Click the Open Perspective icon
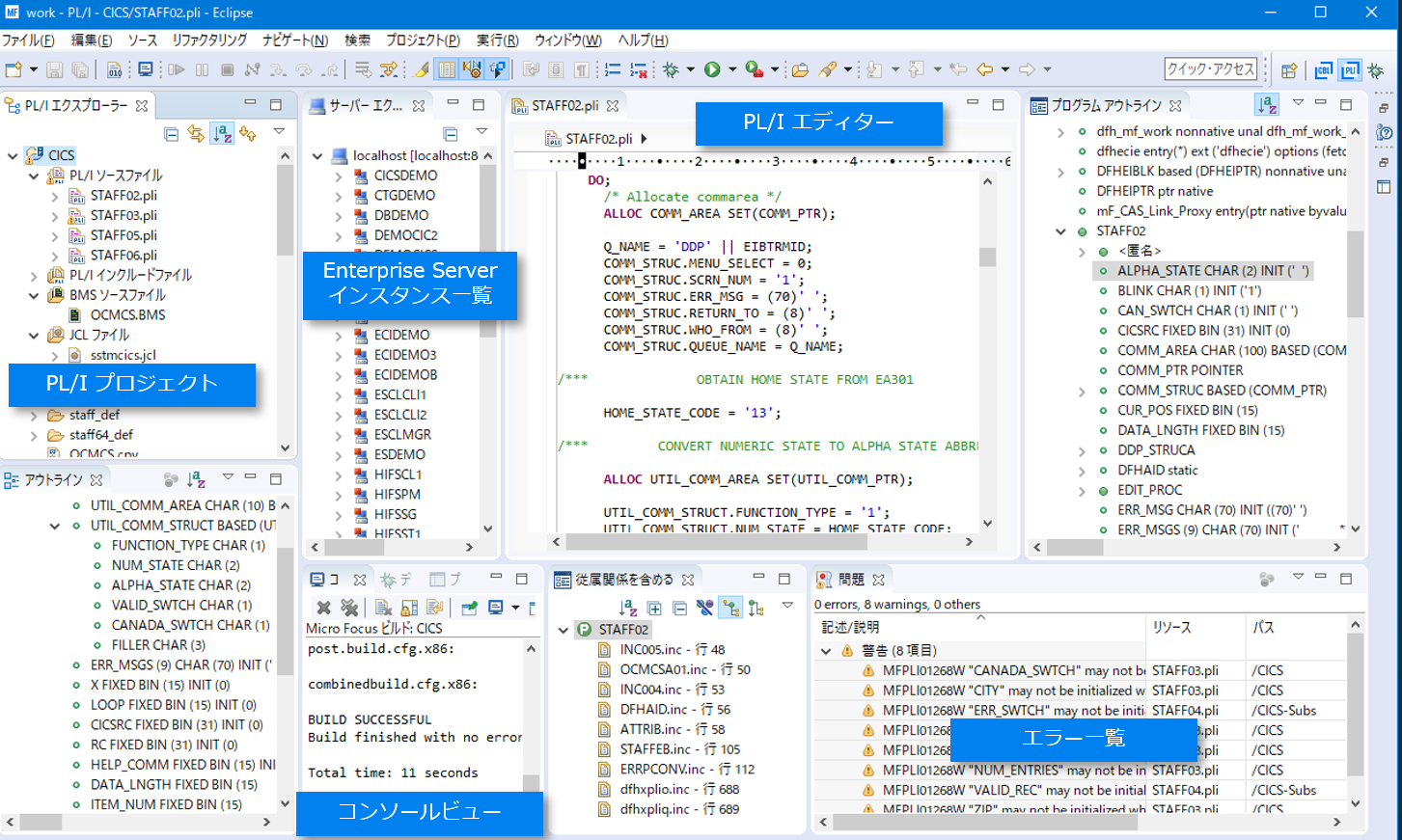The image size is (1402, 840). click(1289, 70)
